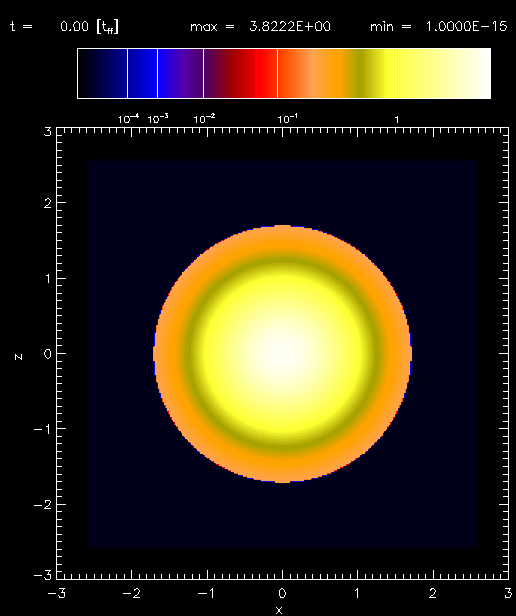Screen dimensions: 516x616
Task: Click the min value 1.0000E-15 text
Action: tap(466, 27)
